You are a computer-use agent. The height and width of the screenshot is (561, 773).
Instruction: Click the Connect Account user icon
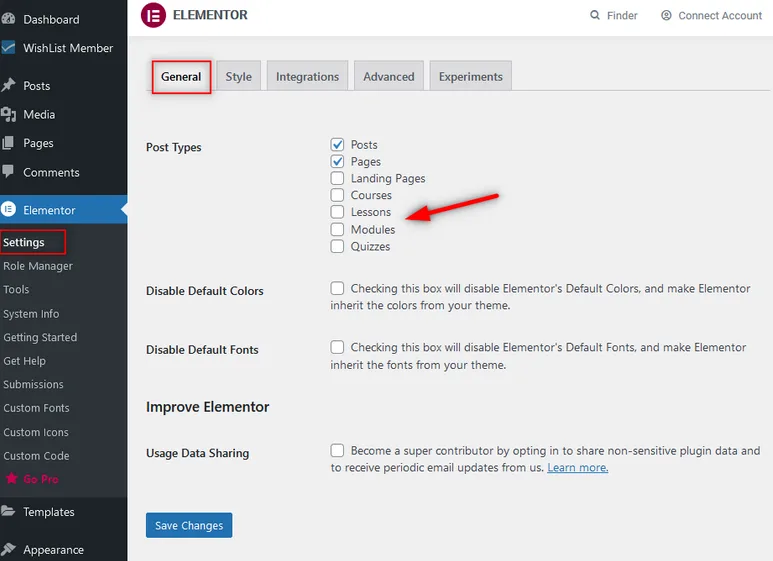coord(666,15)
